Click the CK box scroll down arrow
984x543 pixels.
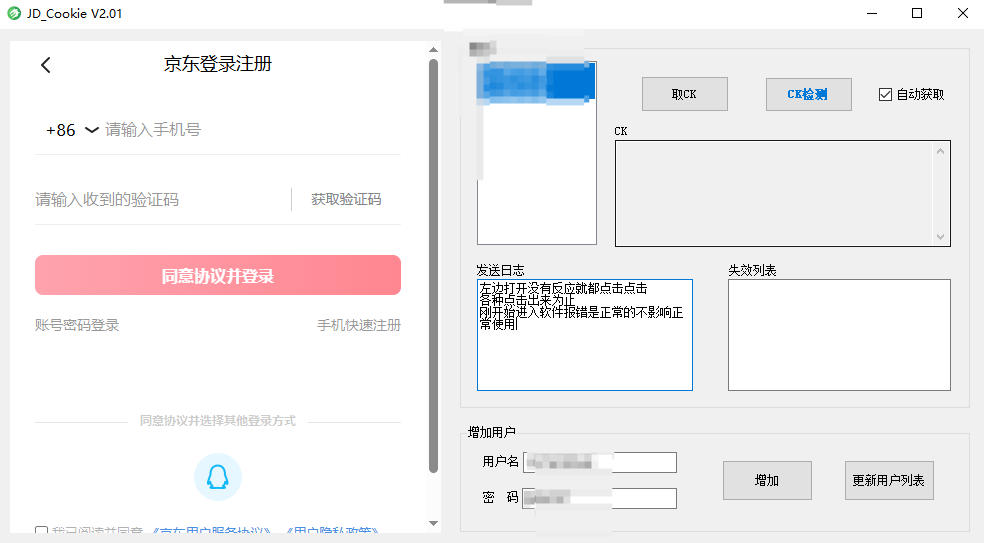click(940, 237)
